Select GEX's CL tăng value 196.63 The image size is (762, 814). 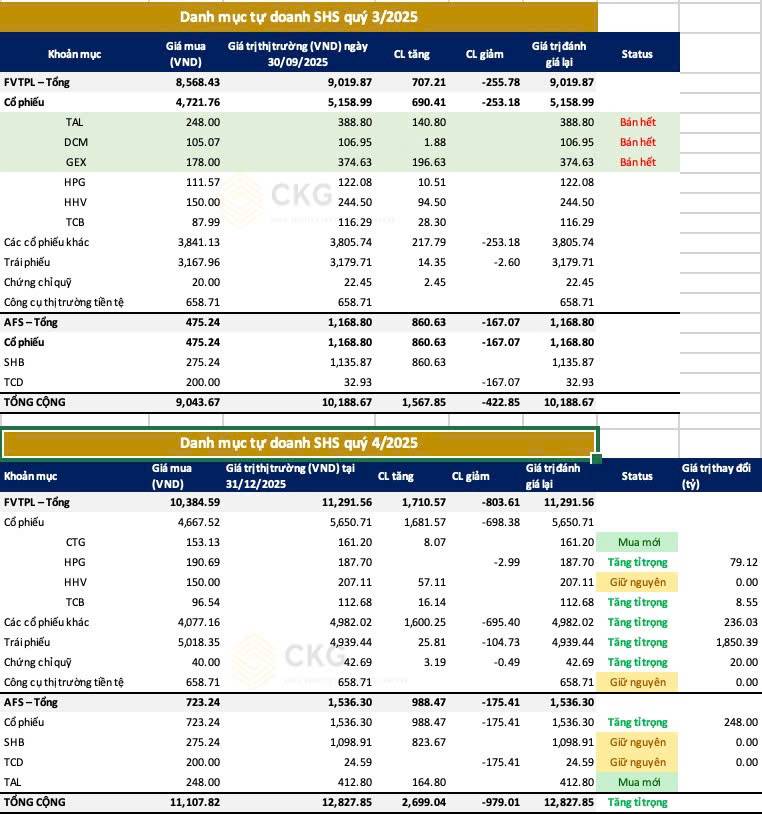pos(429,162)
